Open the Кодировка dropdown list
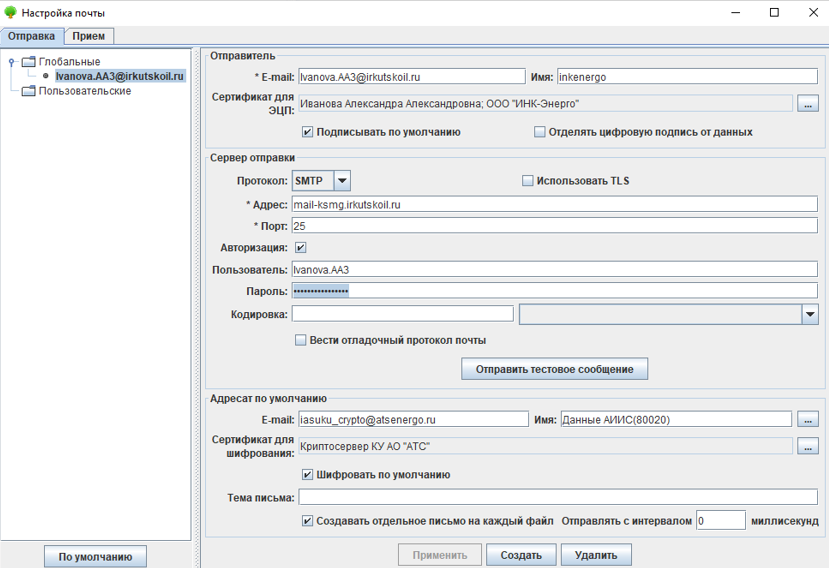The image size is (829, 568). (810, 315)
